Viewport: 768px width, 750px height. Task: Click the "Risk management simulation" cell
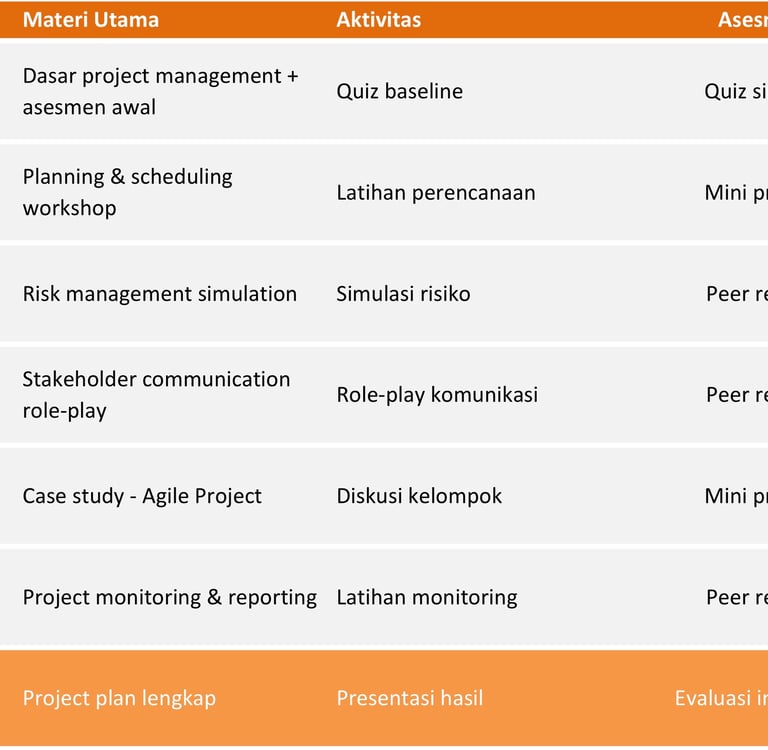pos(160,294)
